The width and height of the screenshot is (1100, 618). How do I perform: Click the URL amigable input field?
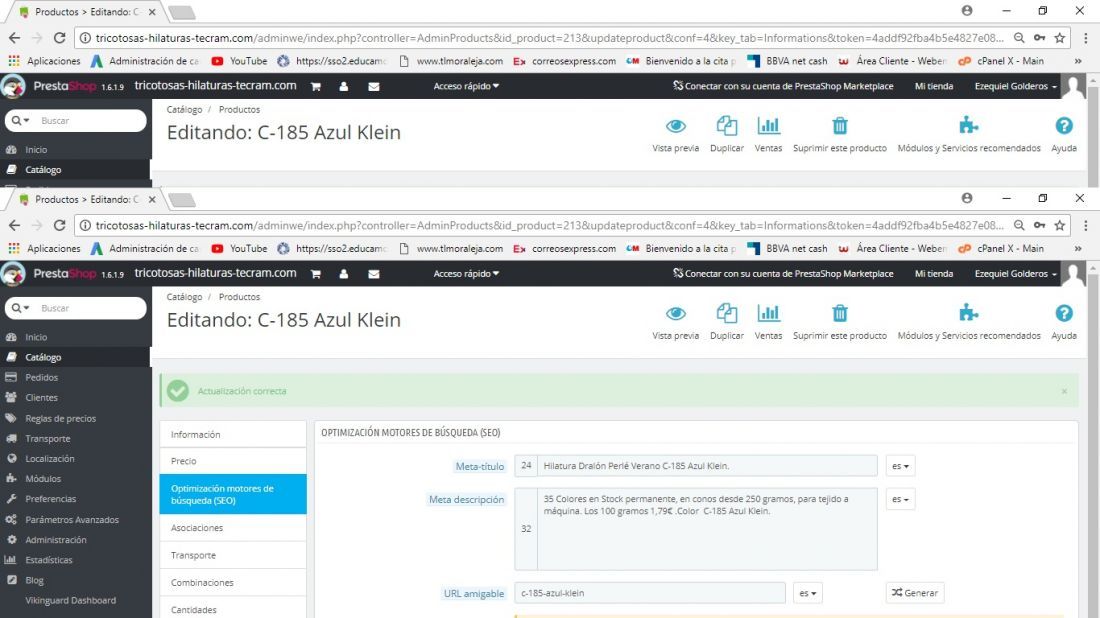coord(650,593)
